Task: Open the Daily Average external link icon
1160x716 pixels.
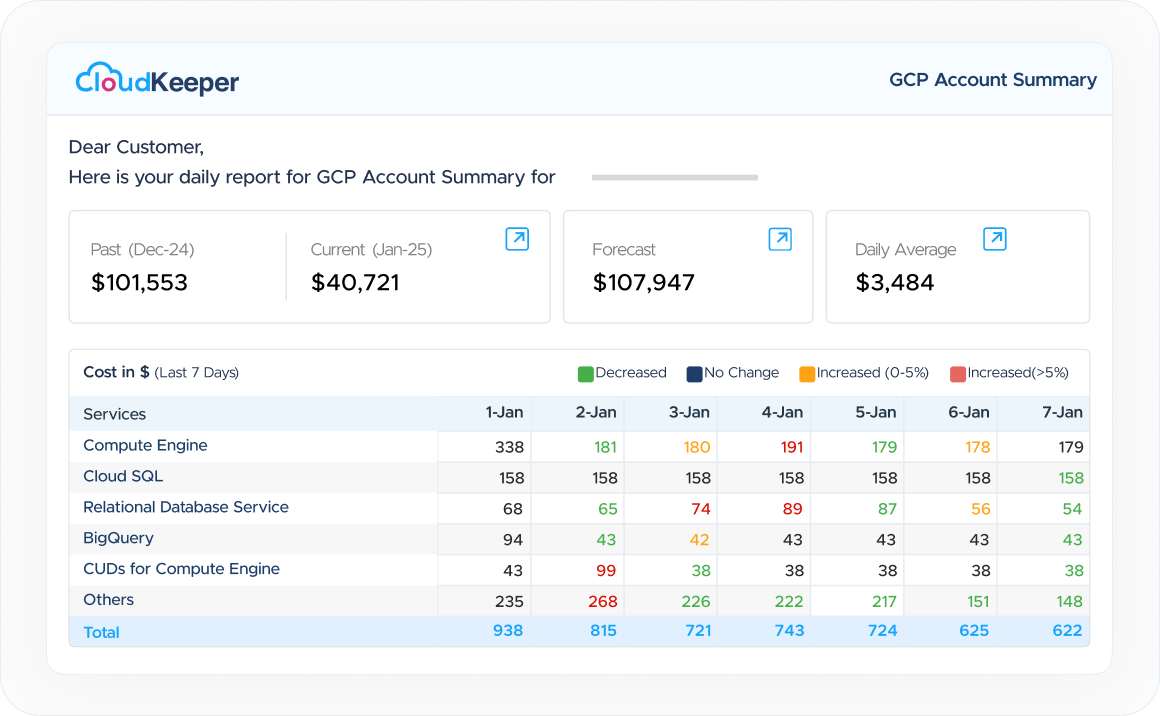Action: 995,239
